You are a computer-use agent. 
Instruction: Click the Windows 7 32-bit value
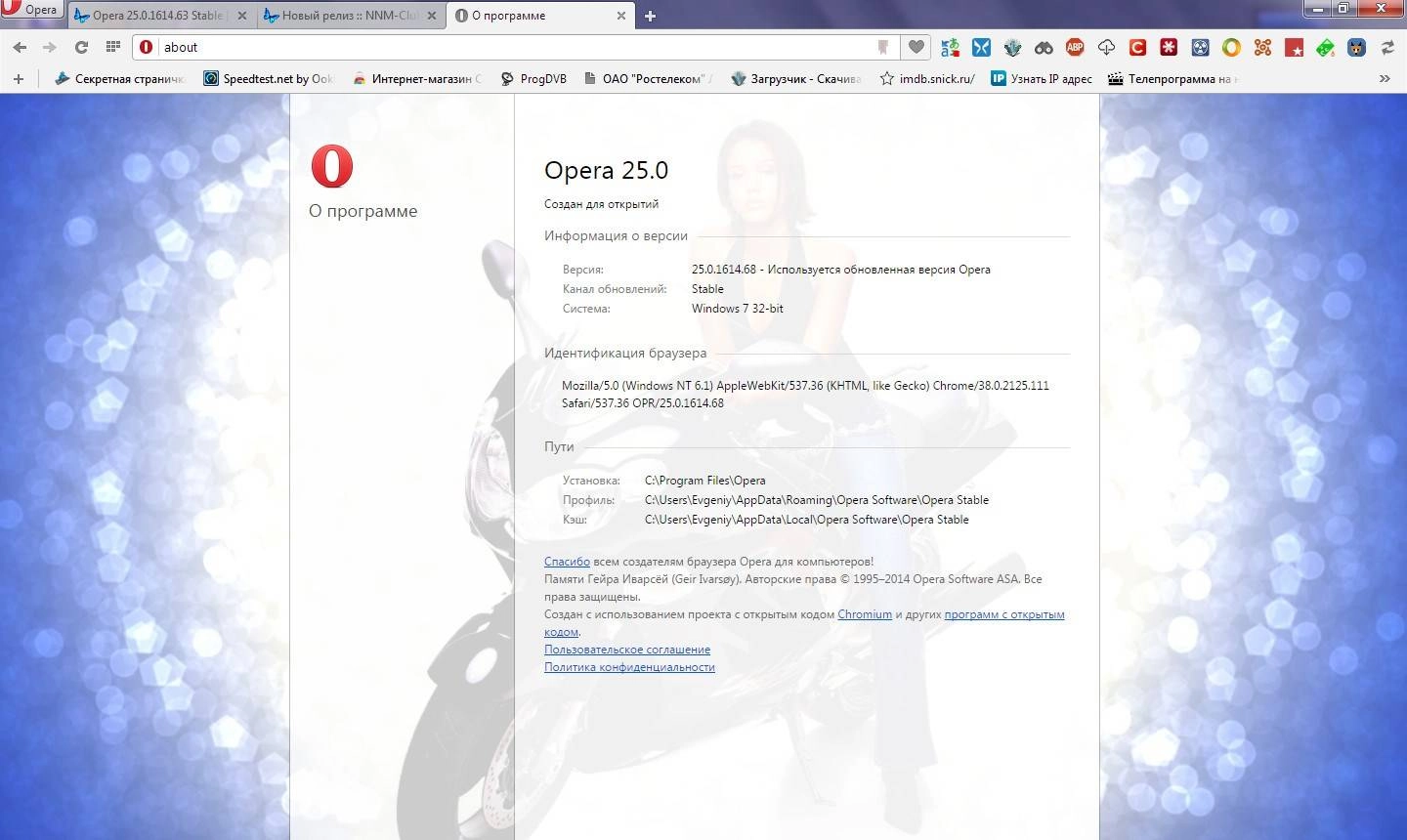pyautogui.click(x=738, y=309)
